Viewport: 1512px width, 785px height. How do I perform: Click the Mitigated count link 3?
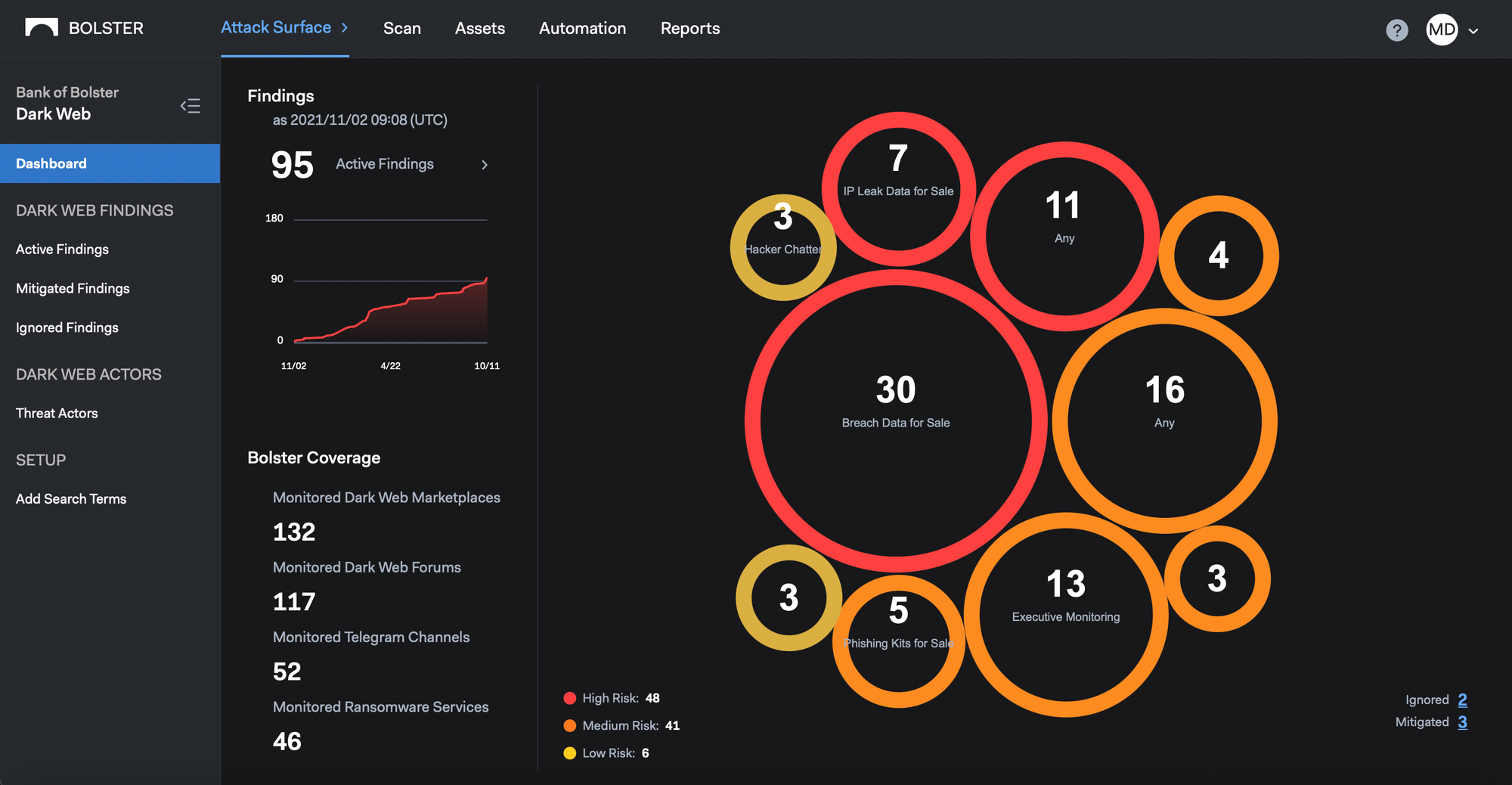(x=1463, y=721)
